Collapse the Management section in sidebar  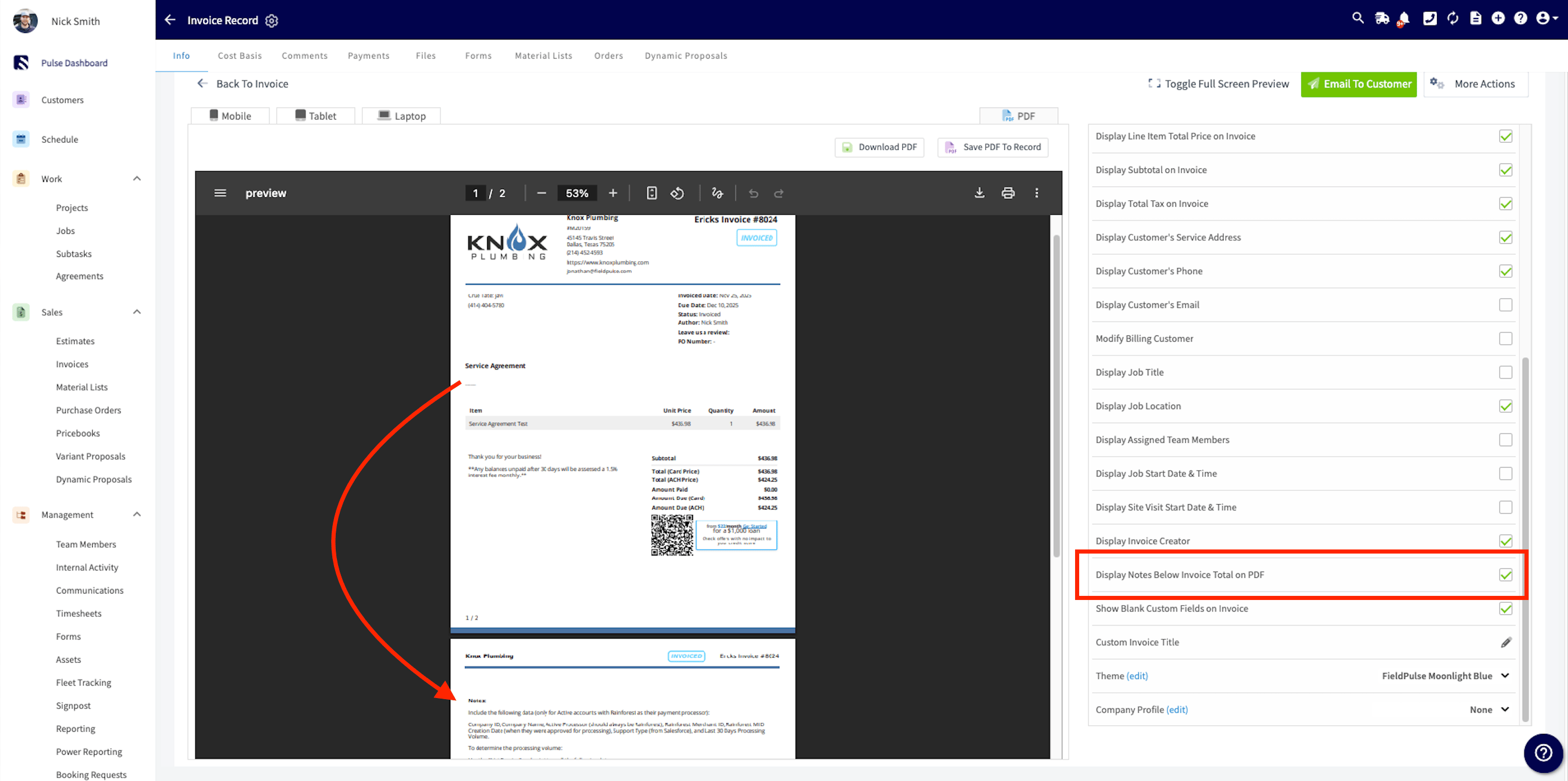coord(137,514)
